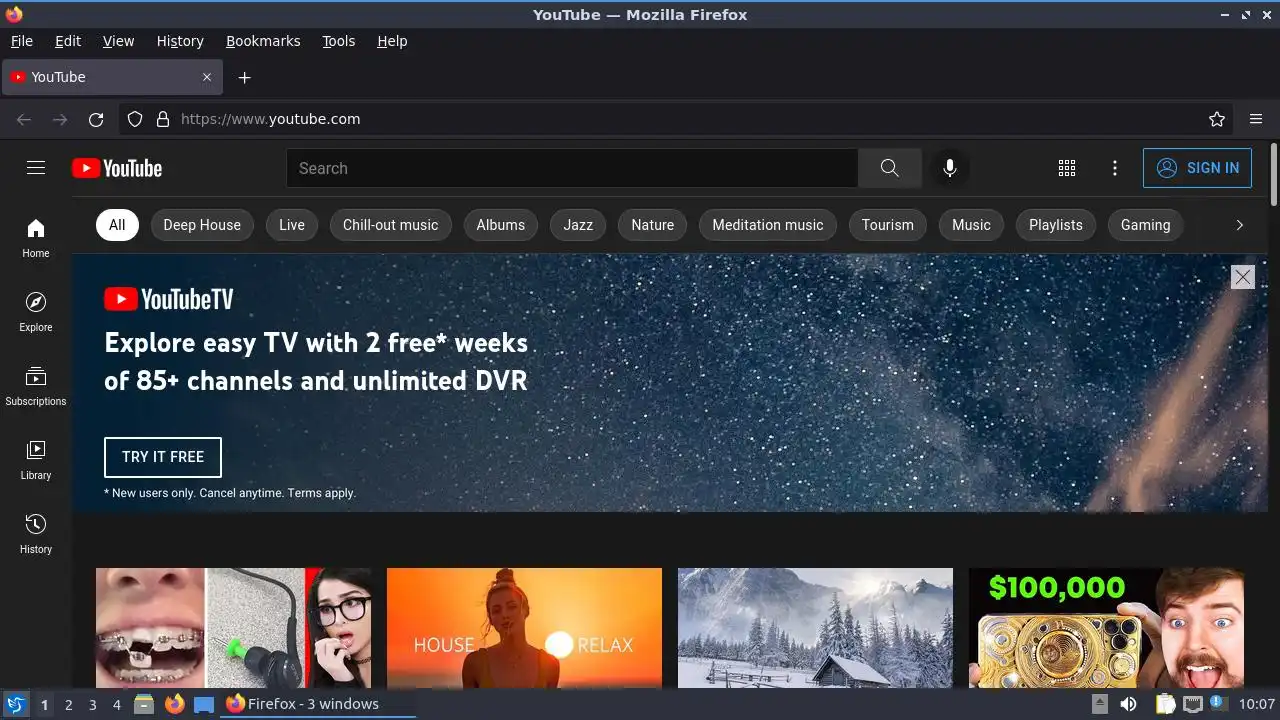
Task: Click the Firefox forward arrow
Action: click(x=60, y=119)
